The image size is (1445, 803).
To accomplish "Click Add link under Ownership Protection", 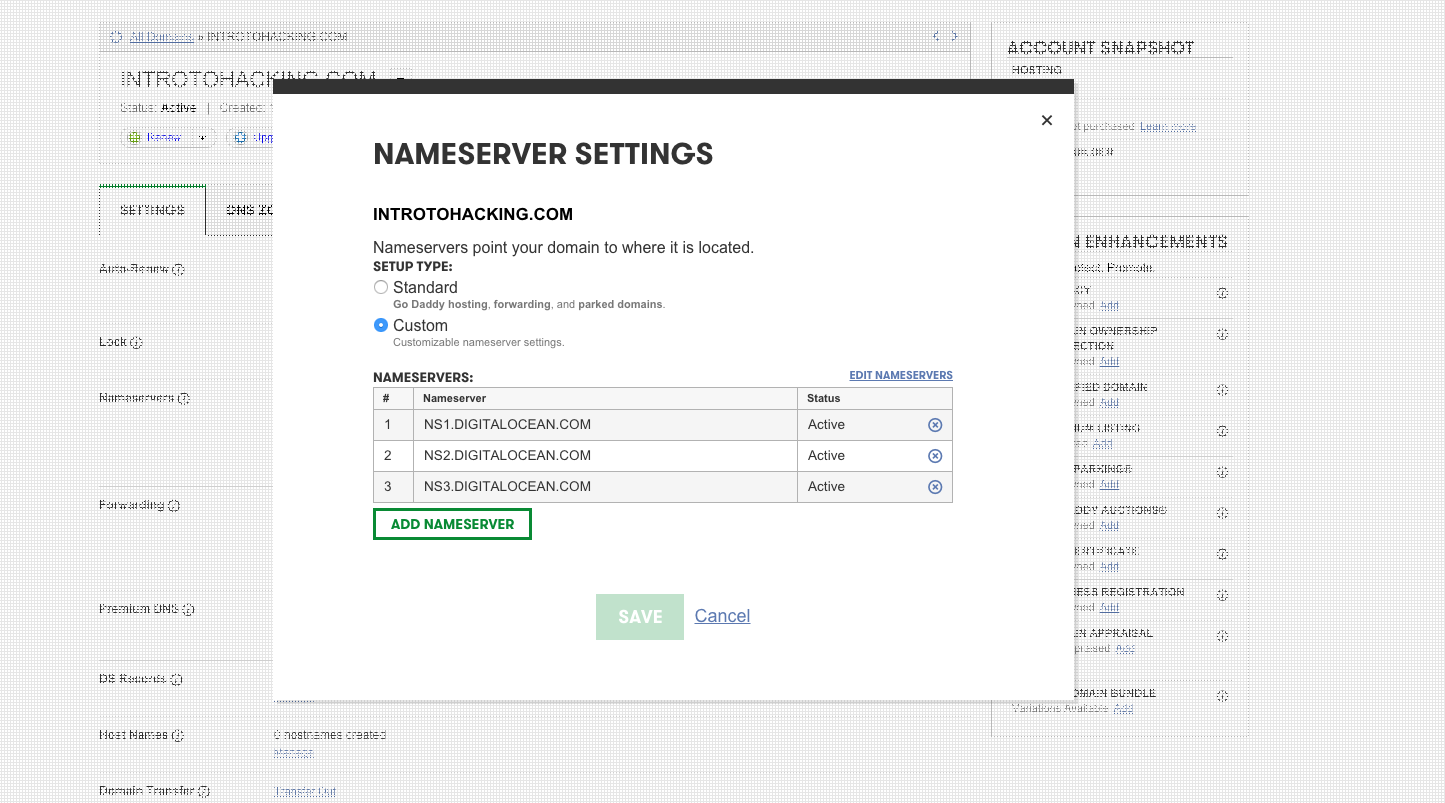I will tap(1109, 361).
